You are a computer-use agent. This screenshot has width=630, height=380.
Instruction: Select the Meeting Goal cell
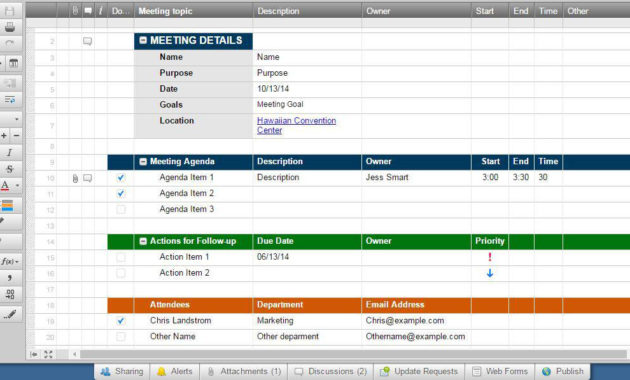point(307,105)
